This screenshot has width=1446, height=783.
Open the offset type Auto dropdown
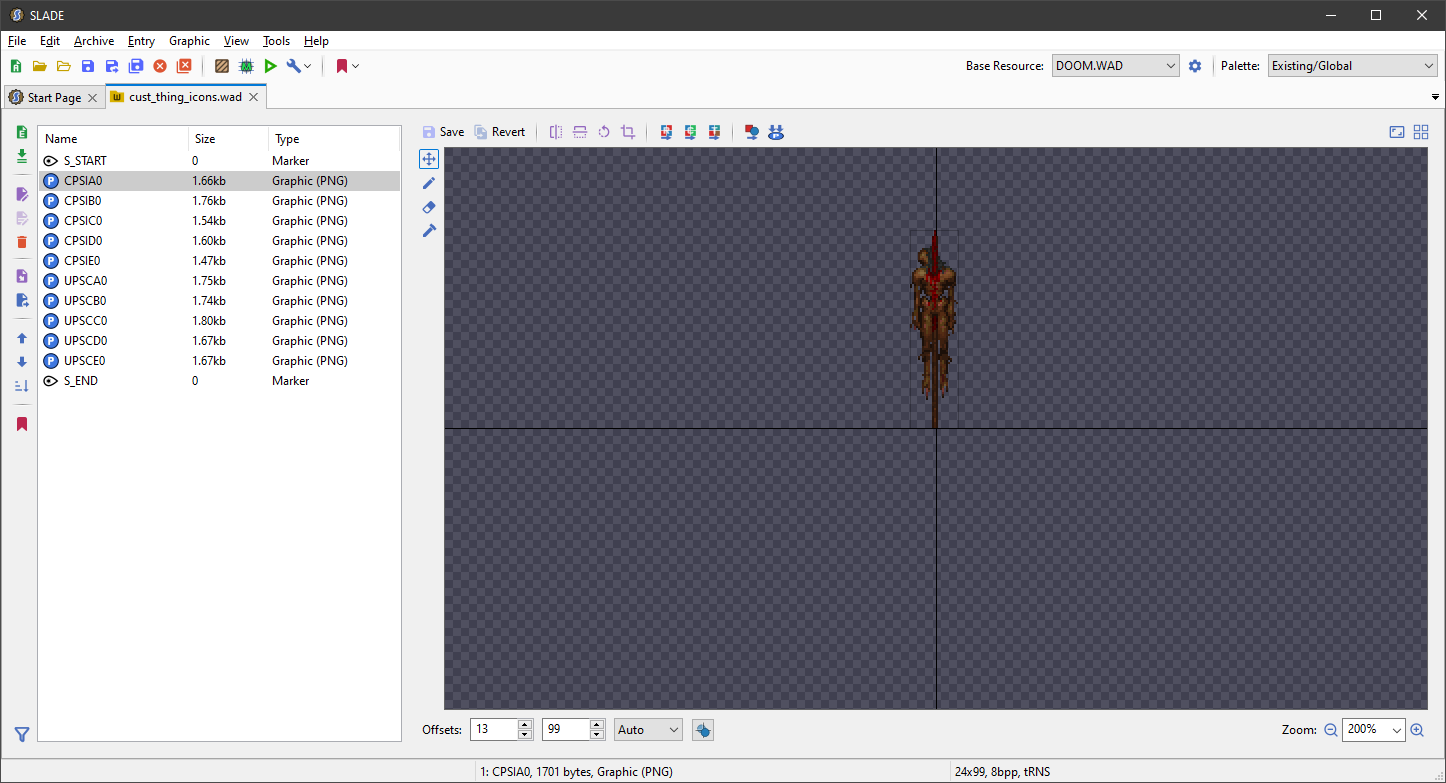click(648, 730)
